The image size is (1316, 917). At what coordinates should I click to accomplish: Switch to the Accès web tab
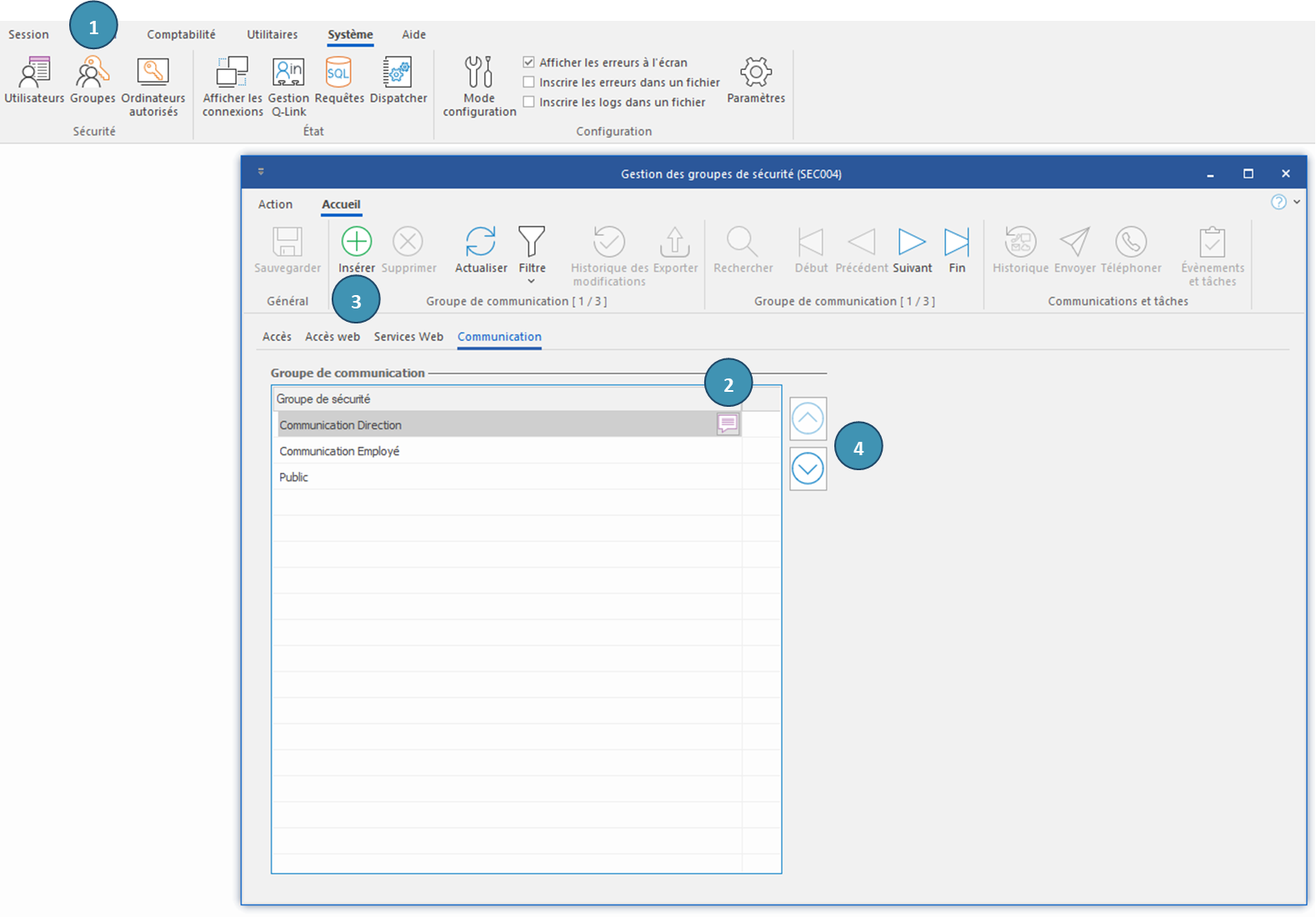point(332,337)
